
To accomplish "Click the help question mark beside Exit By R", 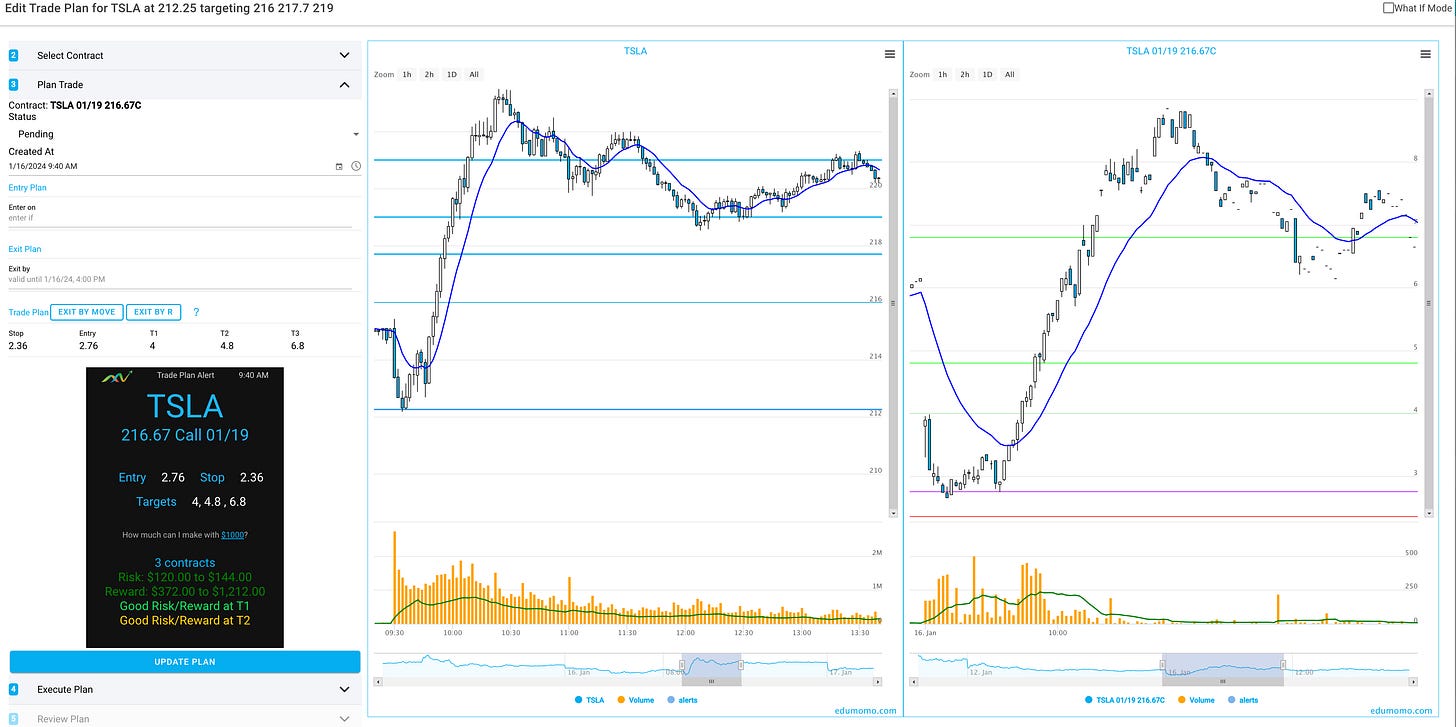I will click(195, 312).
